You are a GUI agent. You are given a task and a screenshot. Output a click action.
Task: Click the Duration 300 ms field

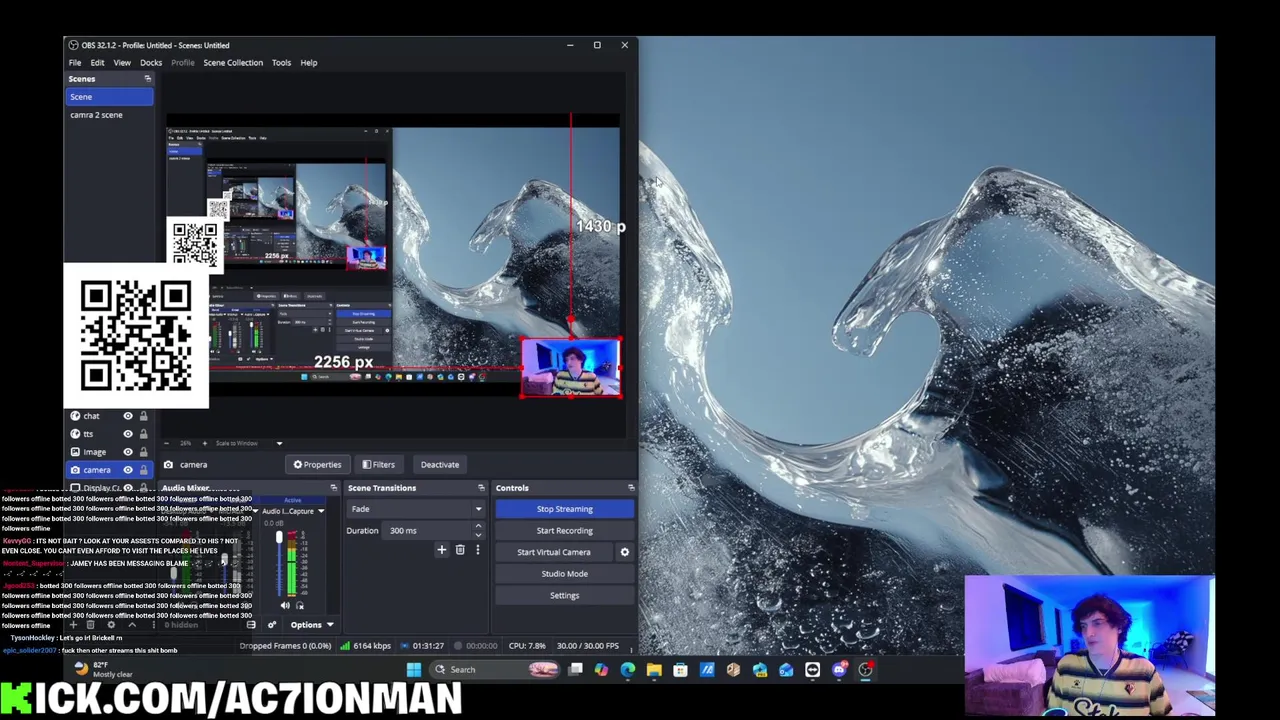coord(435,531)
